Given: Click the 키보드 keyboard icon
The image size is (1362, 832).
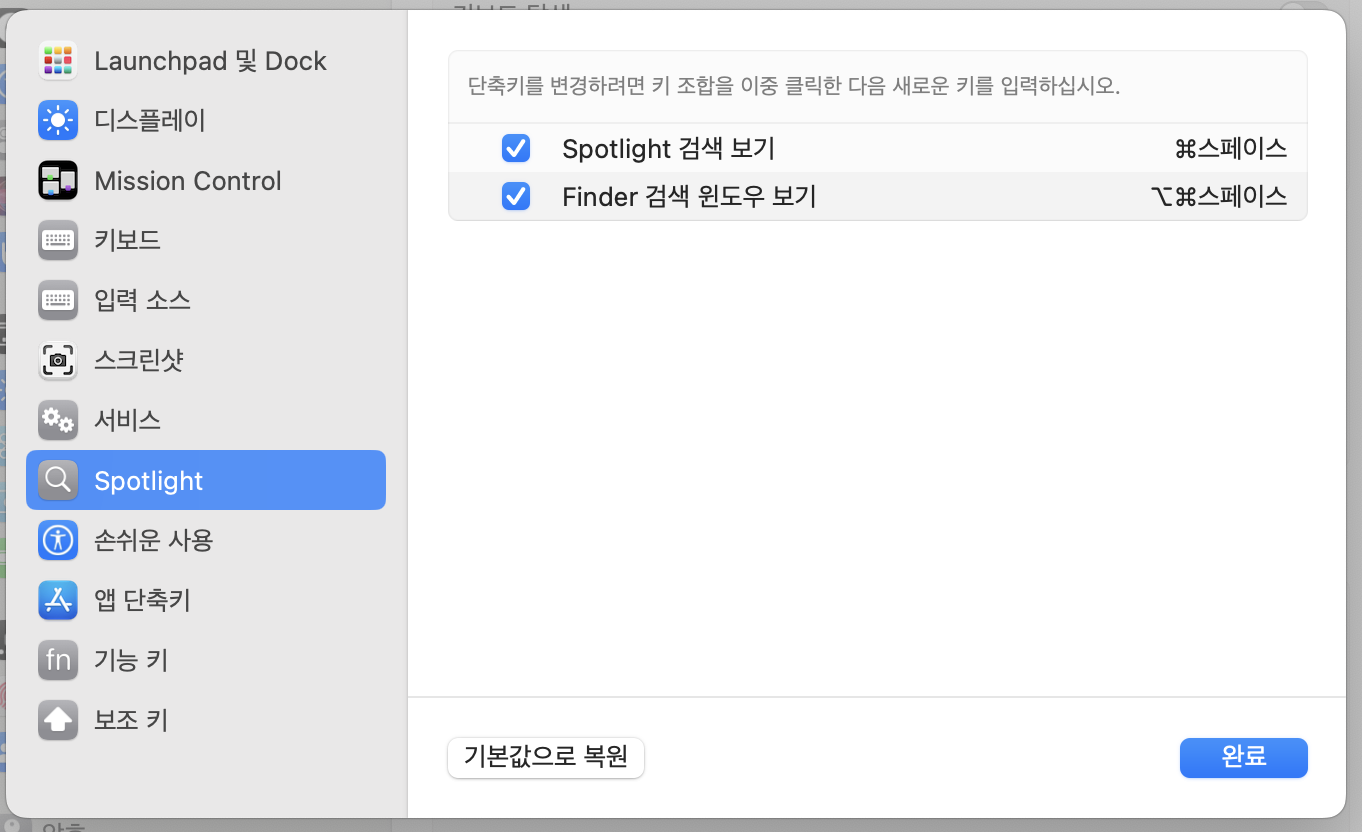Looking at the screenshot, I should tap(58, 241).
